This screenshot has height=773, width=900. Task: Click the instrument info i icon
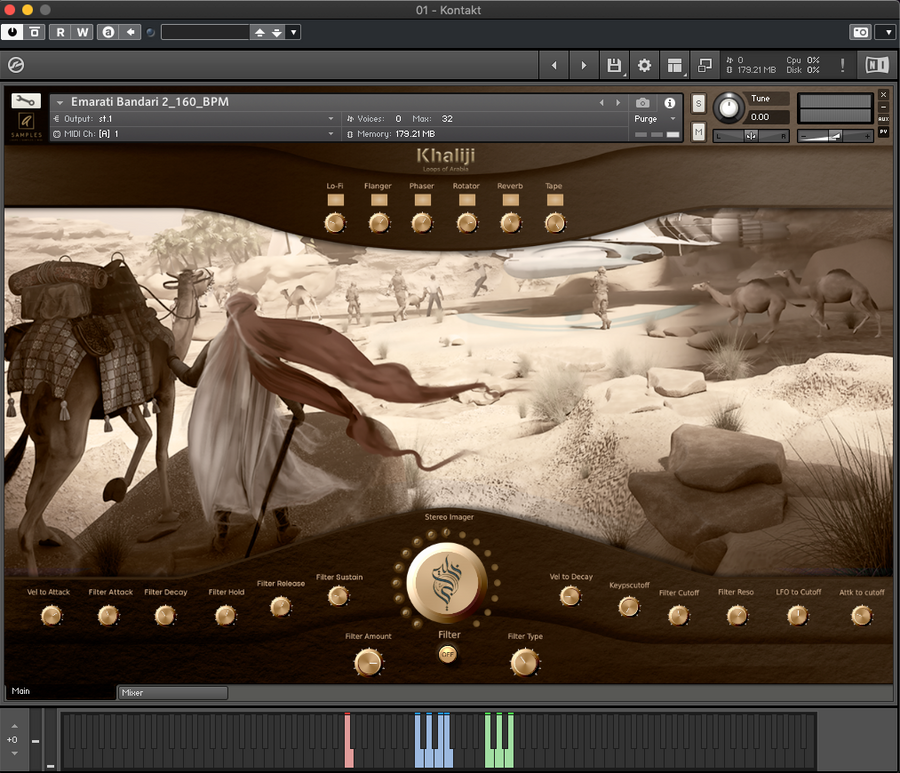pyautogui.click(x=669, y=103)
